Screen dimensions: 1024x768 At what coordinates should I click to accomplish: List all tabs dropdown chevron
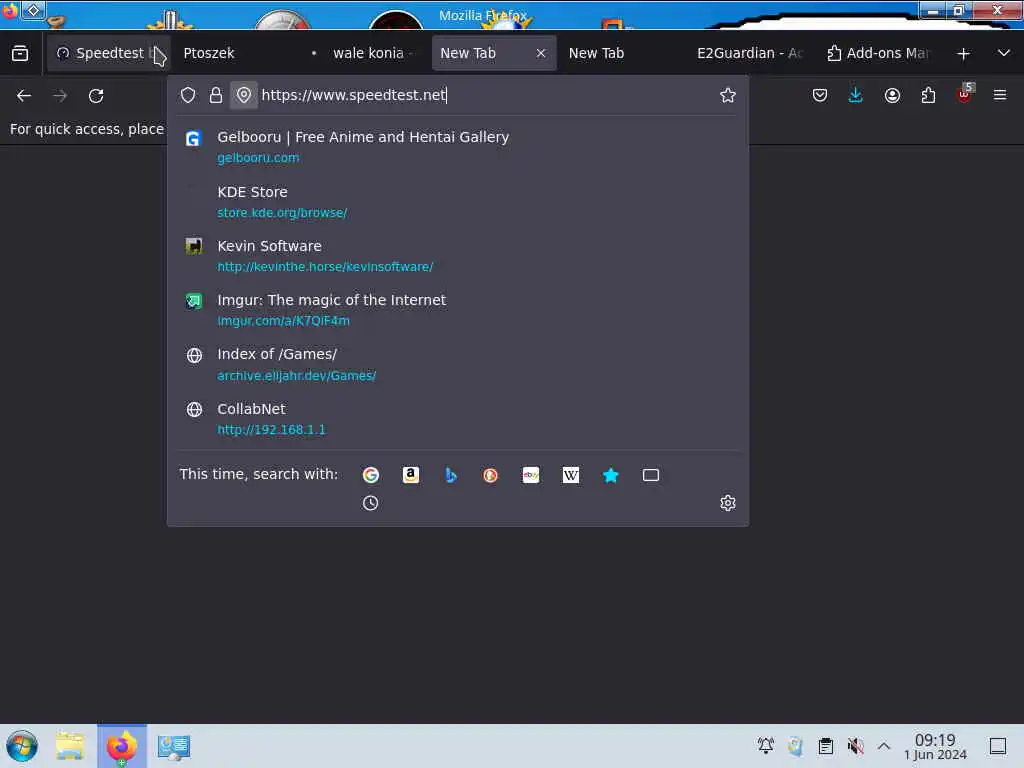pos(1004,53)
